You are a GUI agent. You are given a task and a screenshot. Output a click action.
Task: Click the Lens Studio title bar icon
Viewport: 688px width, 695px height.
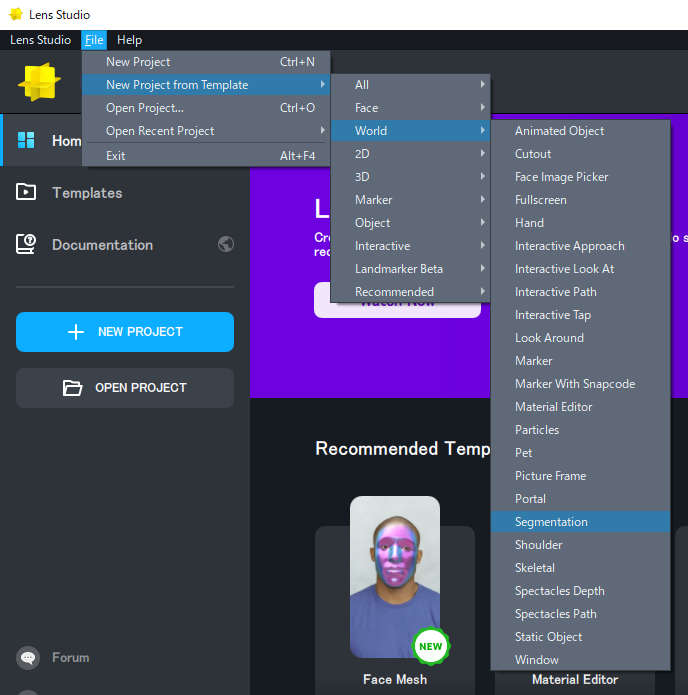(16, 14)
